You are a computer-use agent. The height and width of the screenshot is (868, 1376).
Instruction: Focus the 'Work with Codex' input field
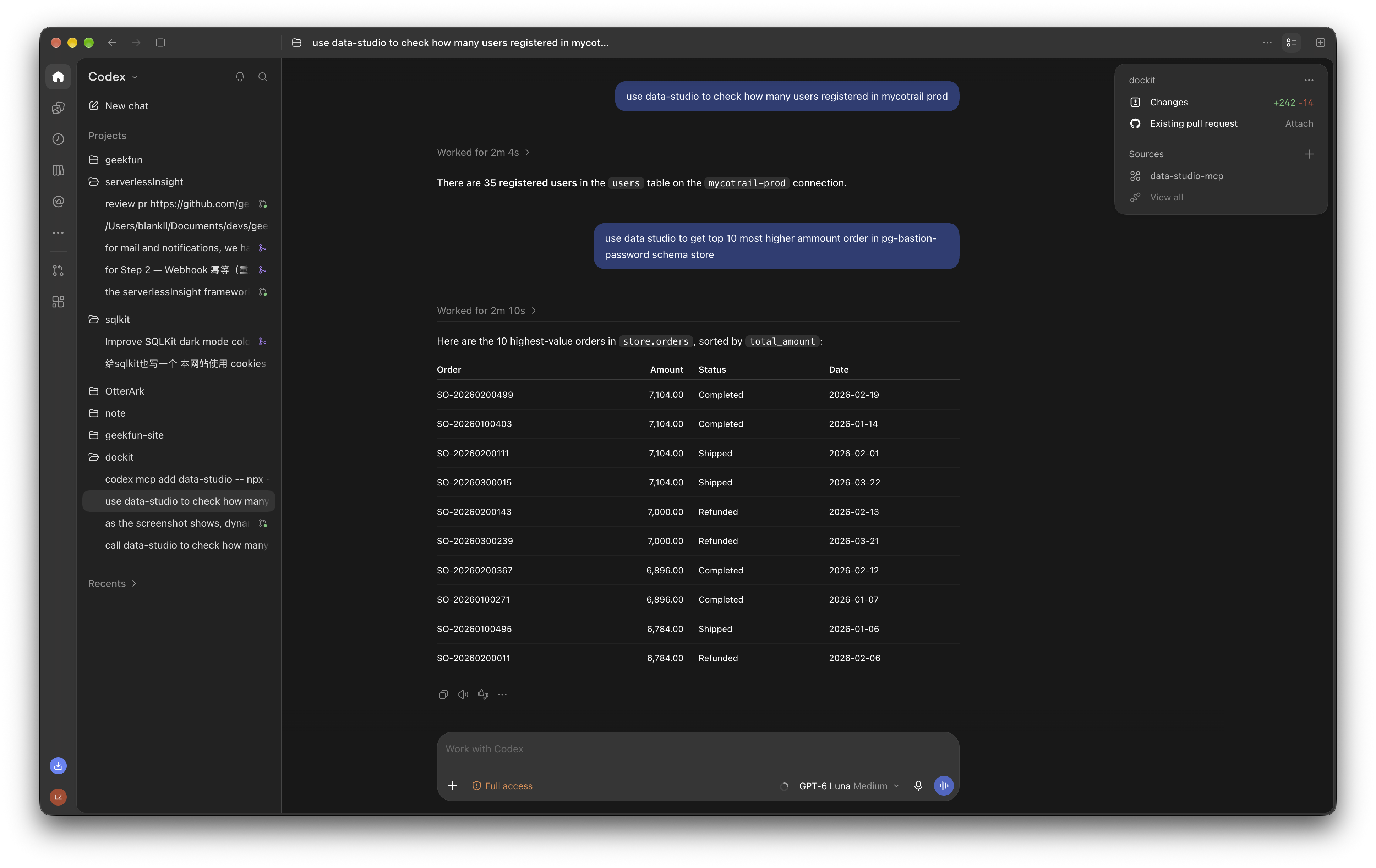[698, 749]
